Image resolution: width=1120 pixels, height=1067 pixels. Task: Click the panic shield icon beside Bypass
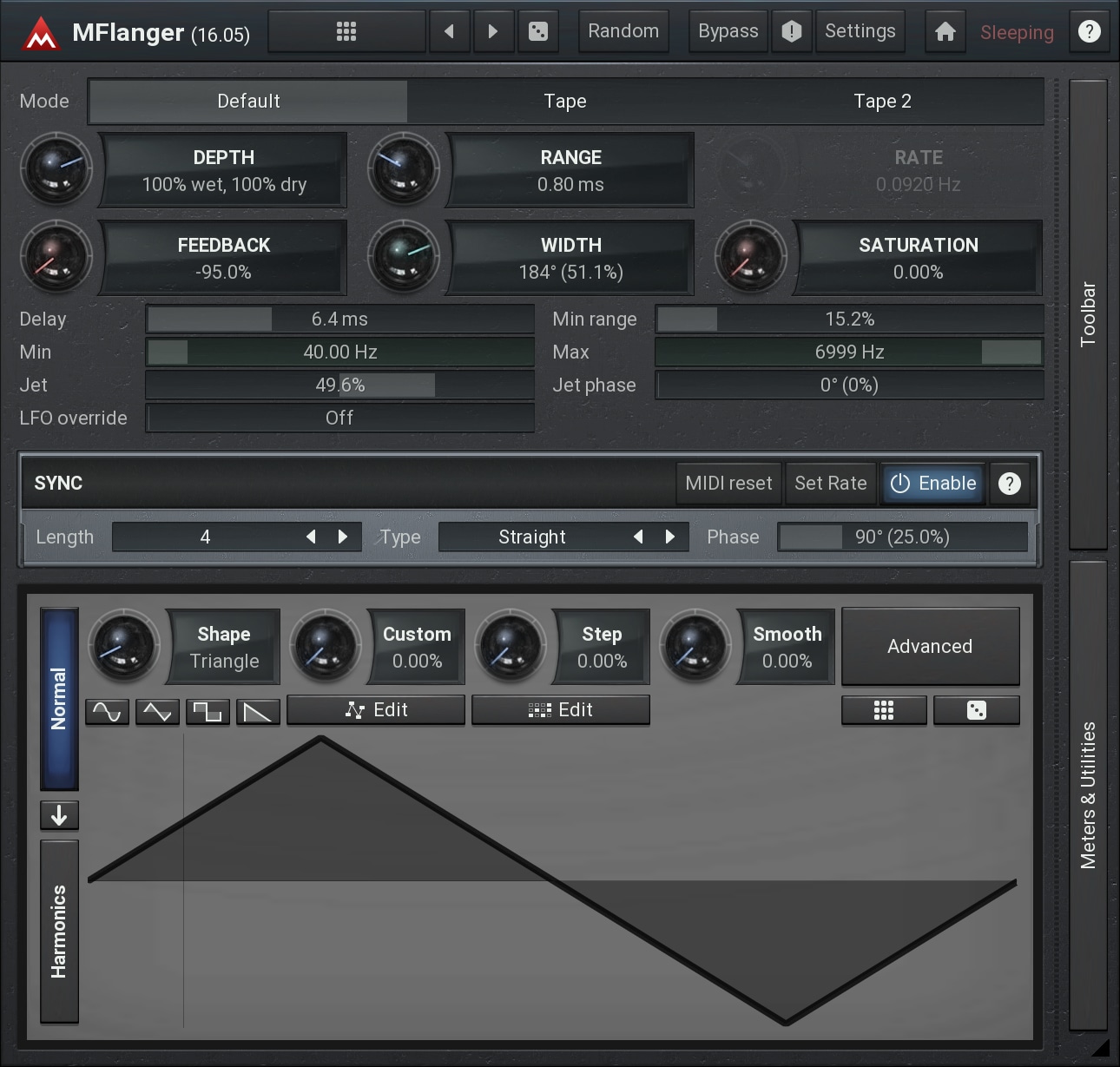[791, 32]
